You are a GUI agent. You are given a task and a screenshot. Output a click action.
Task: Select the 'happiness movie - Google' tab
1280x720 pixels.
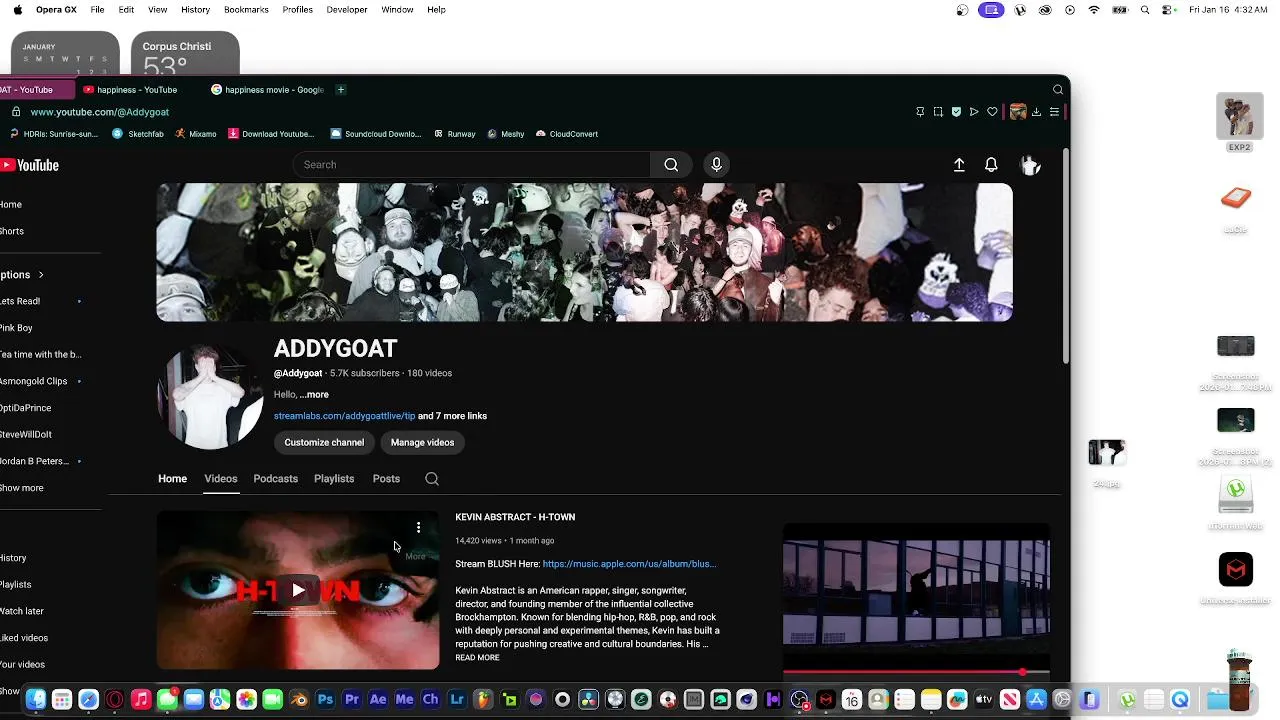[x=268, y=90]
